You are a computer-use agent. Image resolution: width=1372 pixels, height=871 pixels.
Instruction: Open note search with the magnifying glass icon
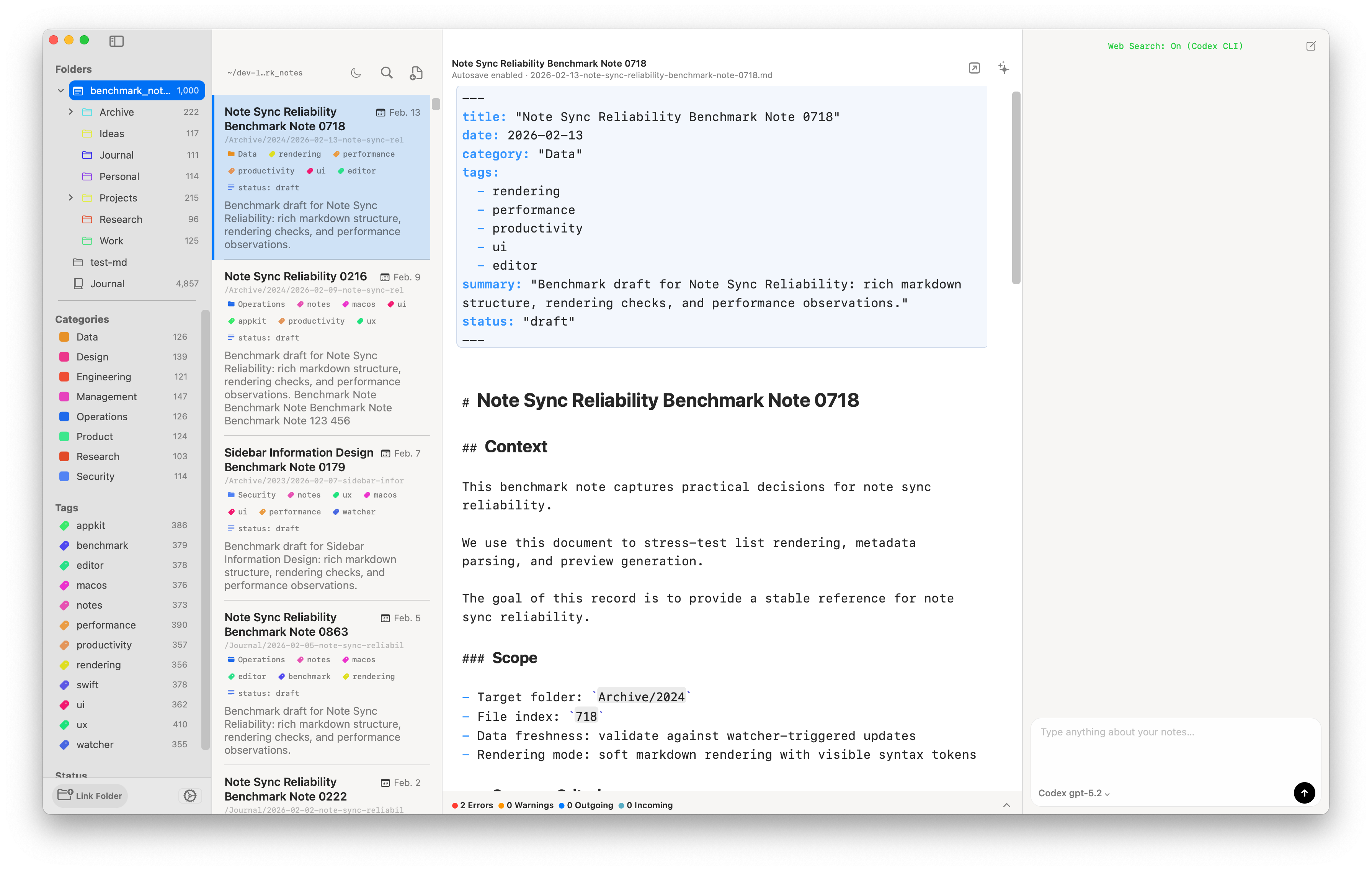click(387, 73)
